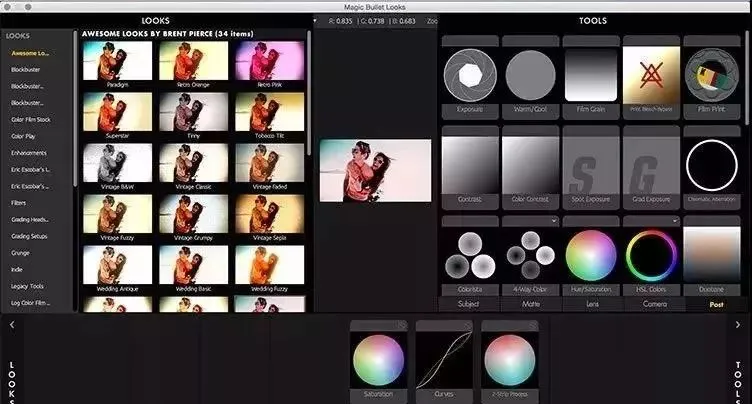Open the 4-Way Color header dropdown arrow

[554, 221]
